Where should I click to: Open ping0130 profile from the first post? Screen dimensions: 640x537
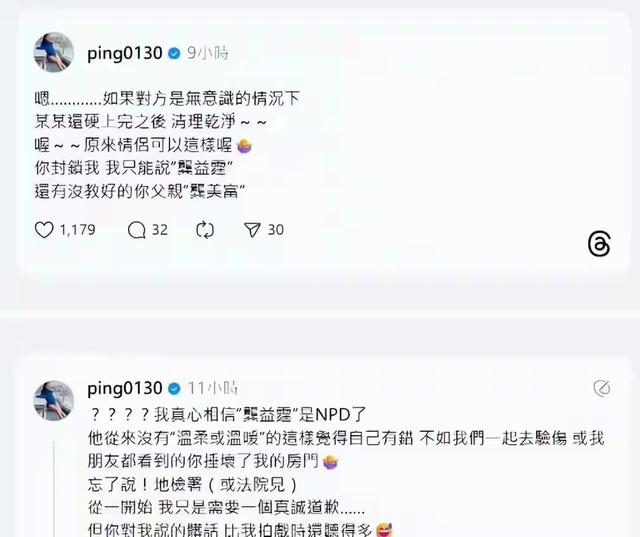124,53
